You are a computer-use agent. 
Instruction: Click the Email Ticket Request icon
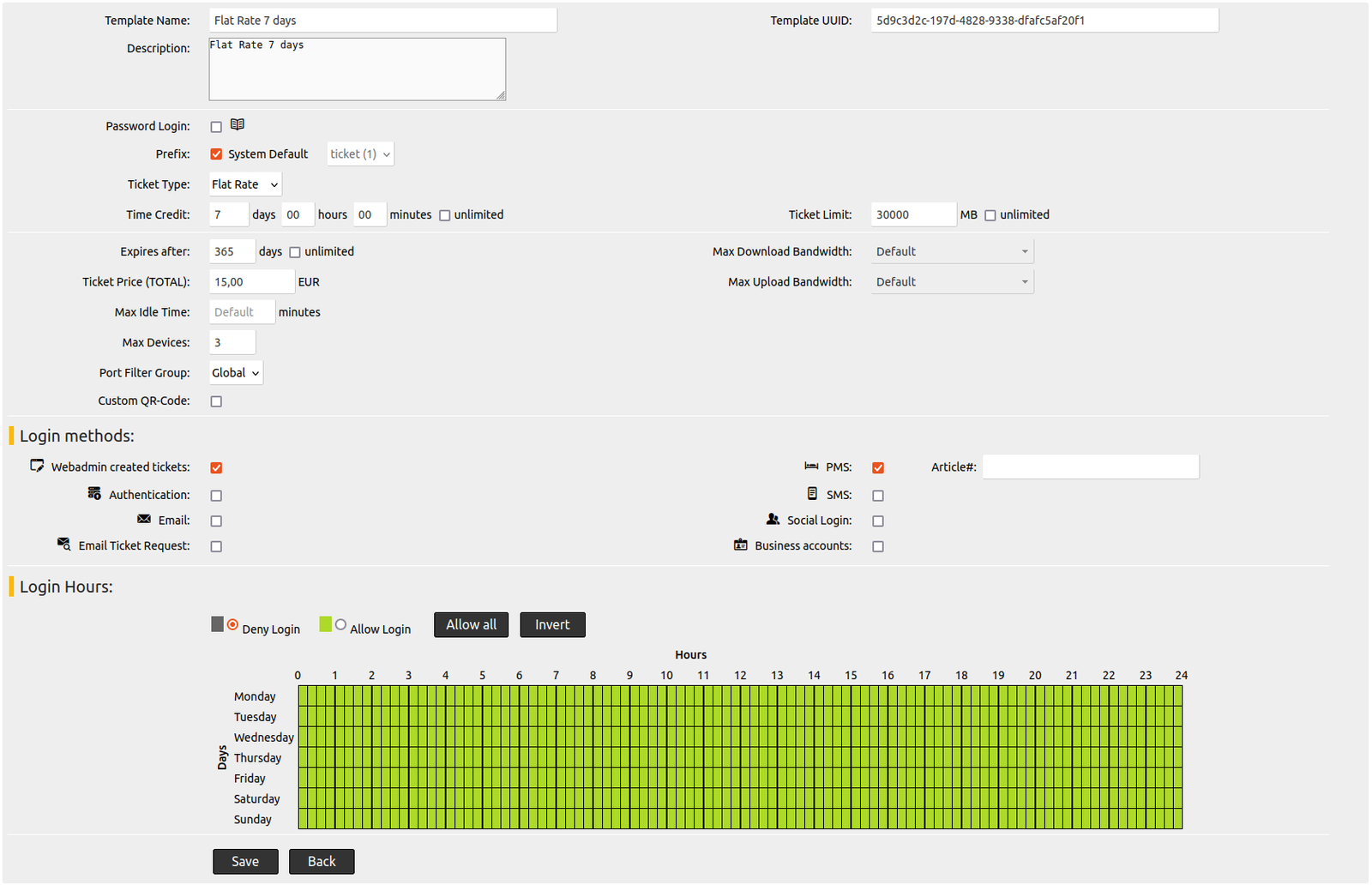(x=64, y=544)
